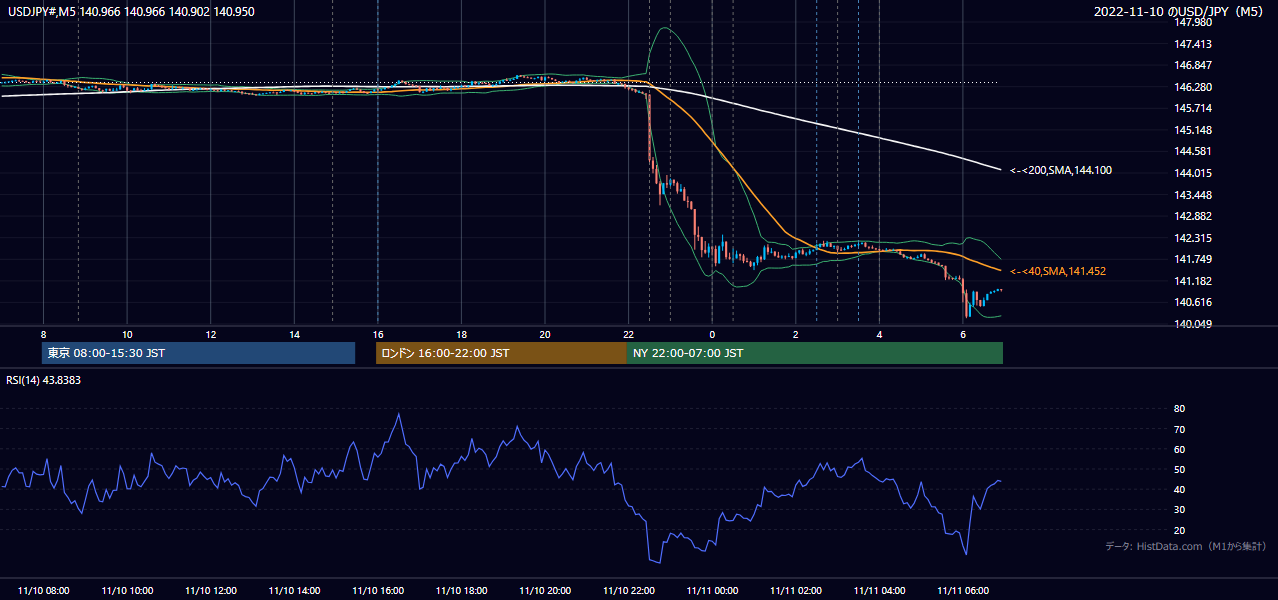Click the 11/11 06:00 time axis label

tap(962, 591)
